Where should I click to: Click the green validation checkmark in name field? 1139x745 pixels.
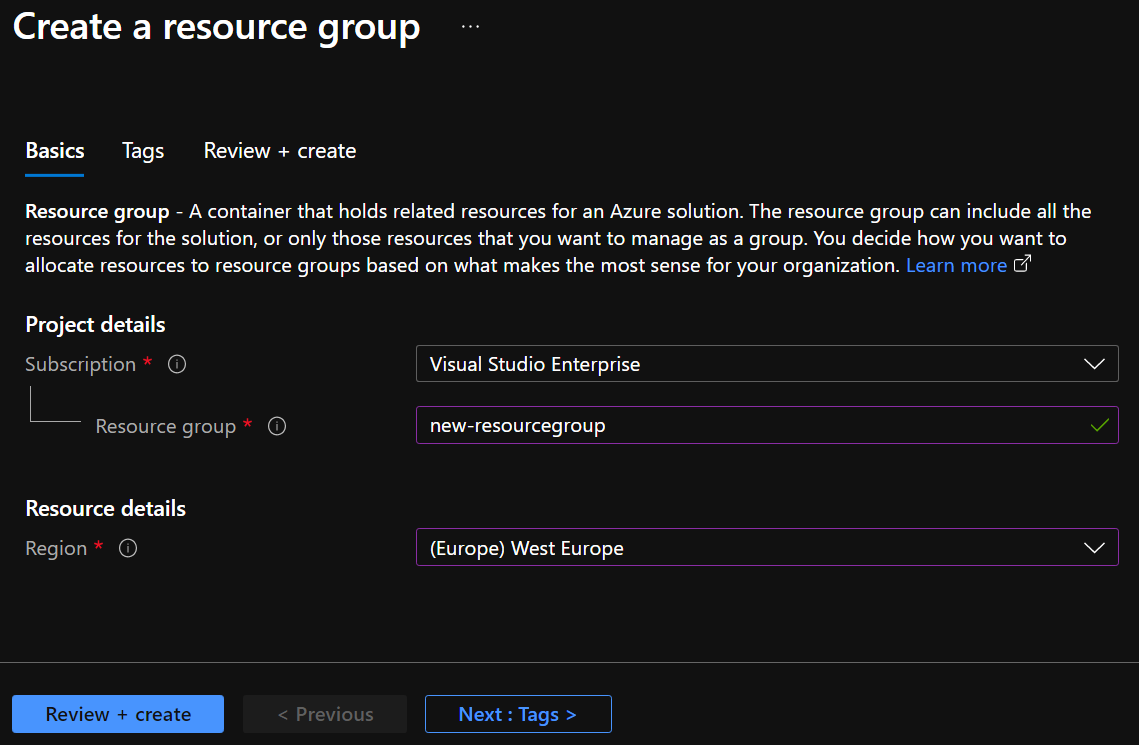[x=1099, y=426]
